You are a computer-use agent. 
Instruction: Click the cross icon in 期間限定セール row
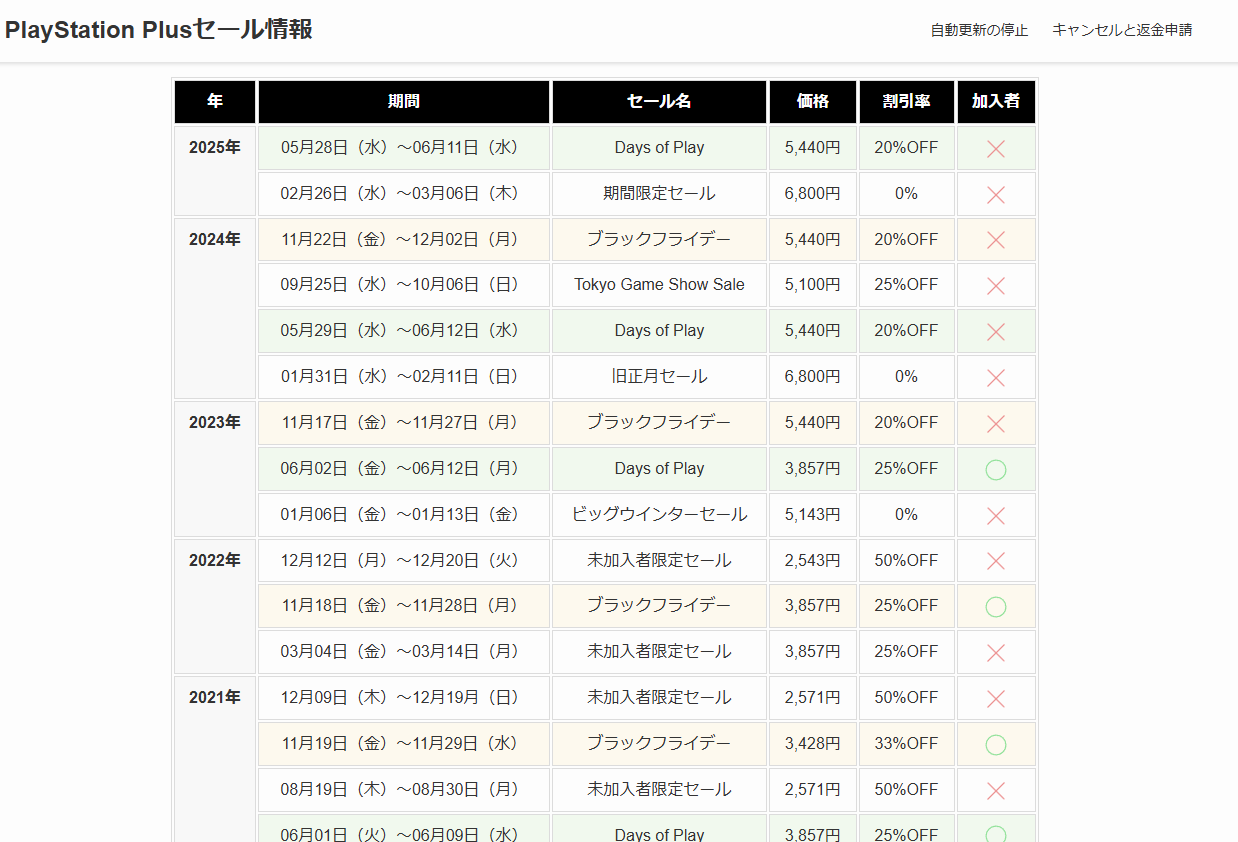click(995, 195)
